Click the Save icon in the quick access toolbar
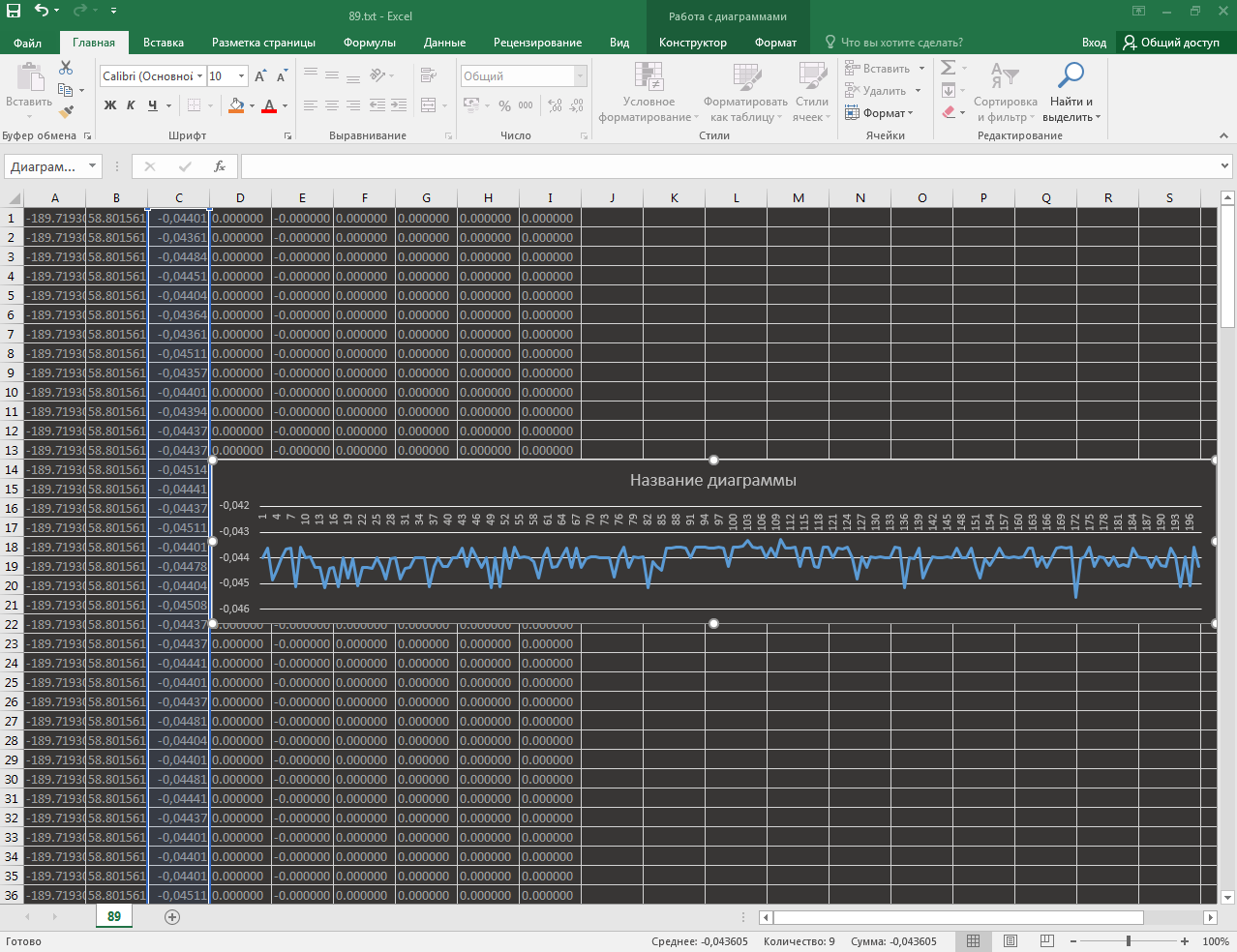1237x952 pixels. (14, 11)
